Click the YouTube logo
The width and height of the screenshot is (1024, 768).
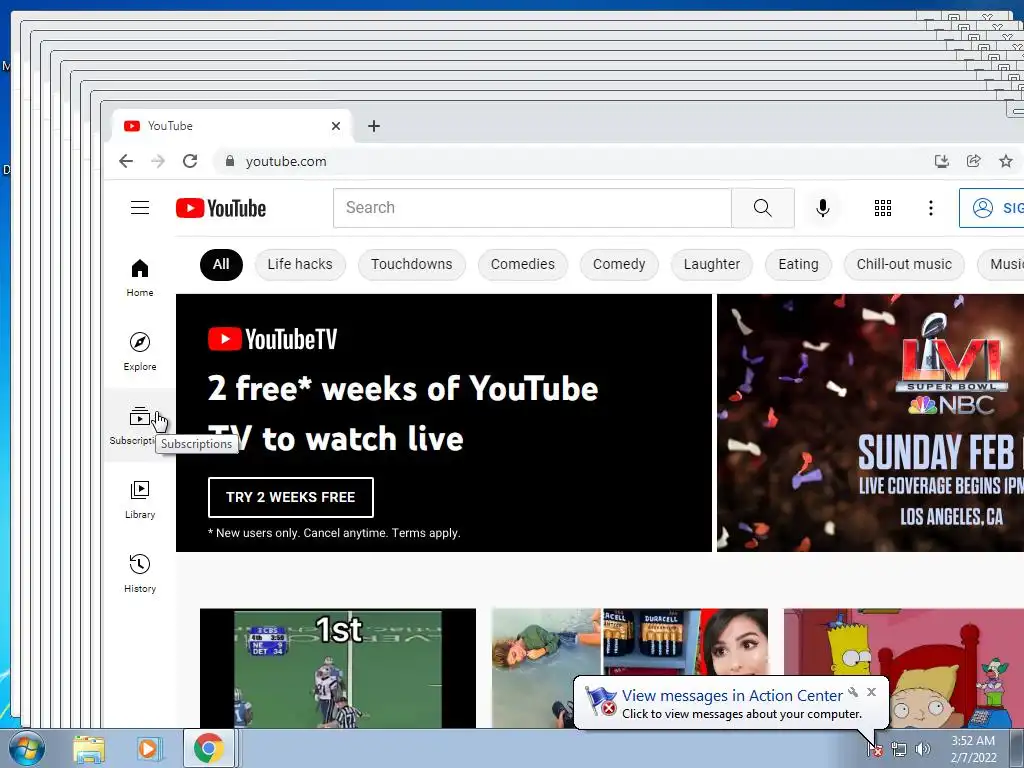(x=221, y=208)
